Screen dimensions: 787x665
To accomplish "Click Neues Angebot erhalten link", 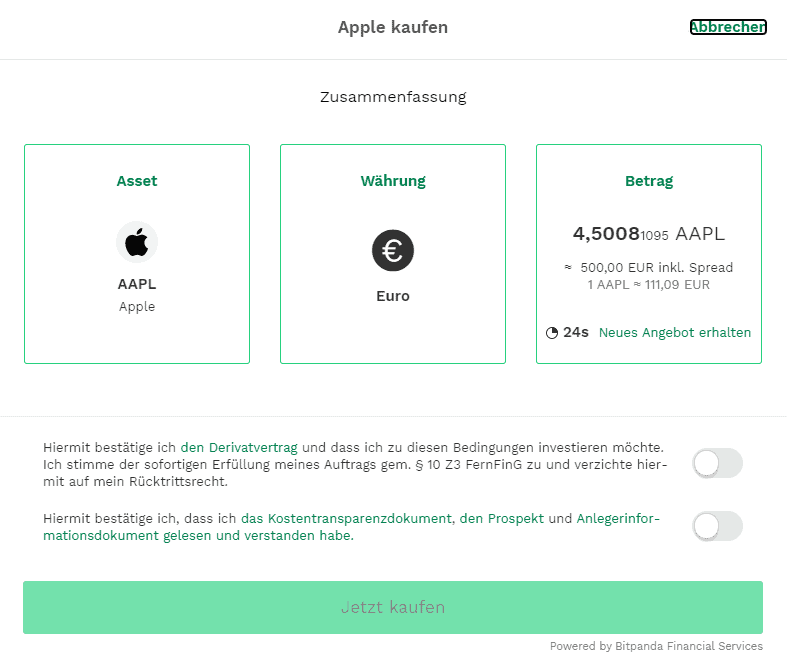I will (675, 333).
